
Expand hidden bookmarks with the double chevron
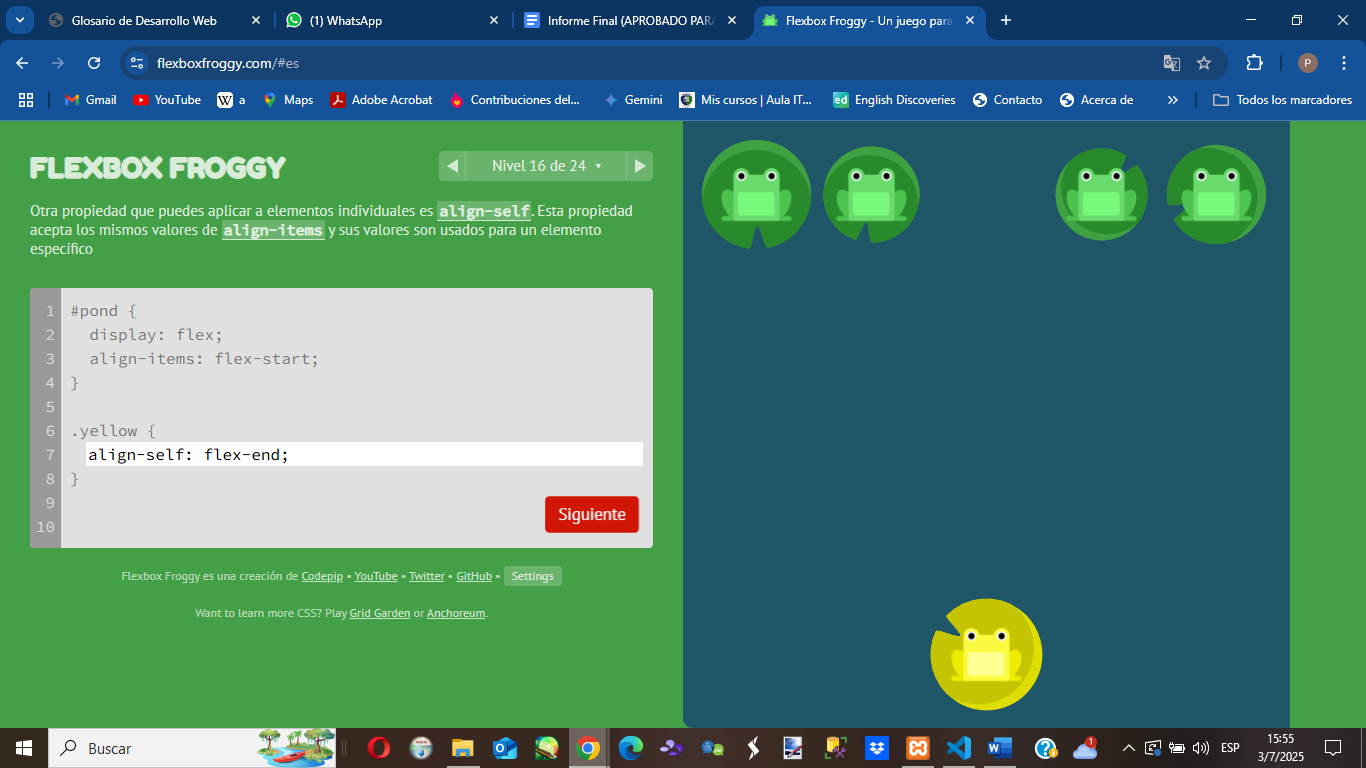(1173, 100)
